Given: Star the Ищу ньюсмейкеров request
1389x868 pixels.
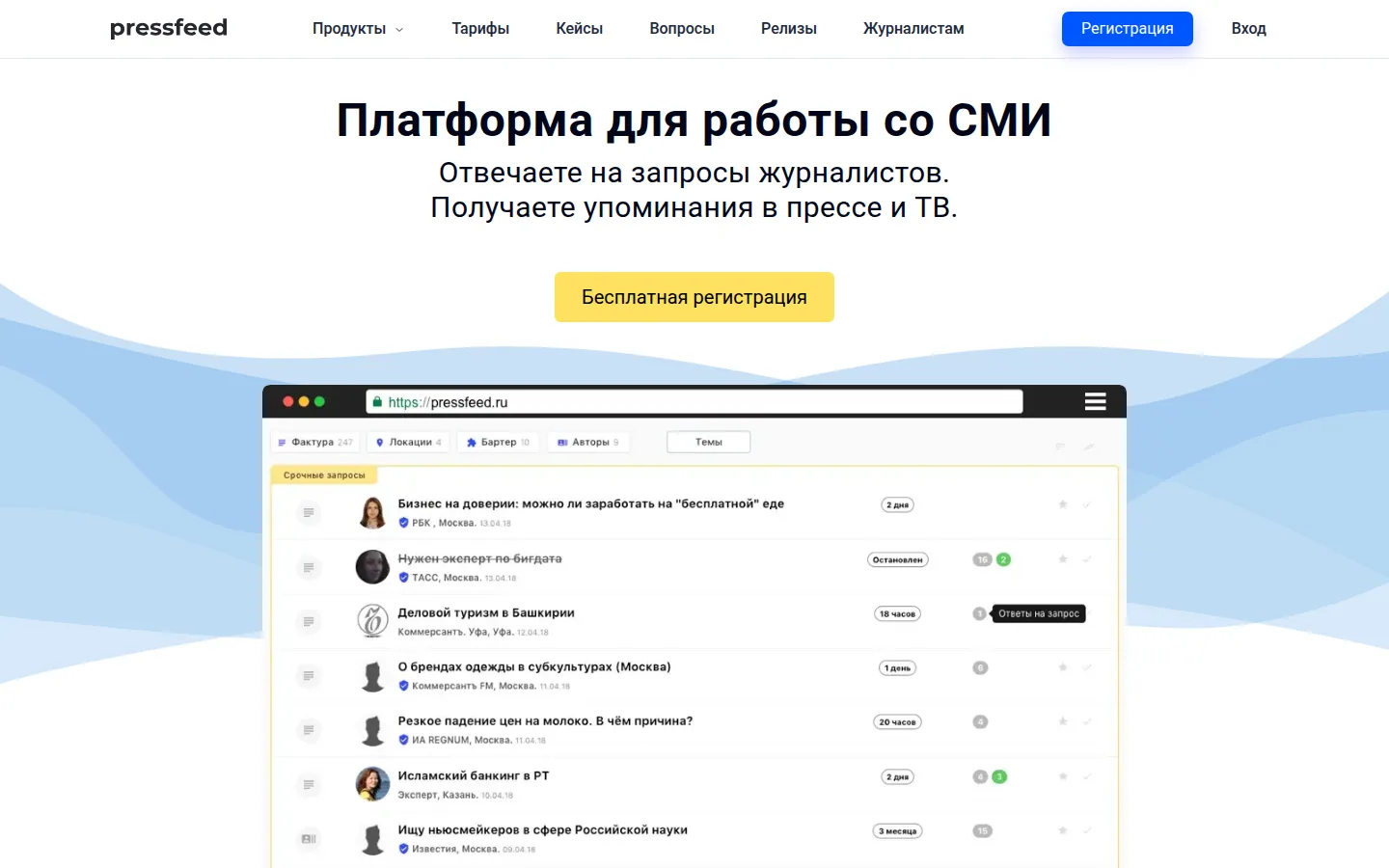Looking at the screenshot, I should pos(1062,830).
